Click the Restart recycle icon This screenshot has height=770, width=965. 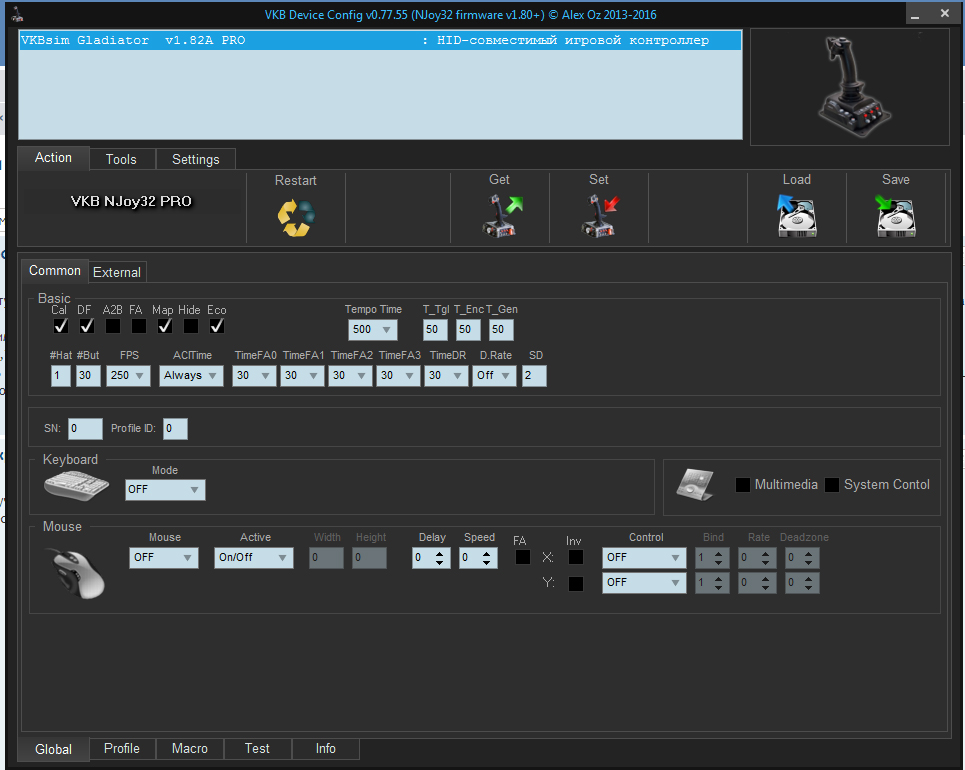(x=296, y=218)
